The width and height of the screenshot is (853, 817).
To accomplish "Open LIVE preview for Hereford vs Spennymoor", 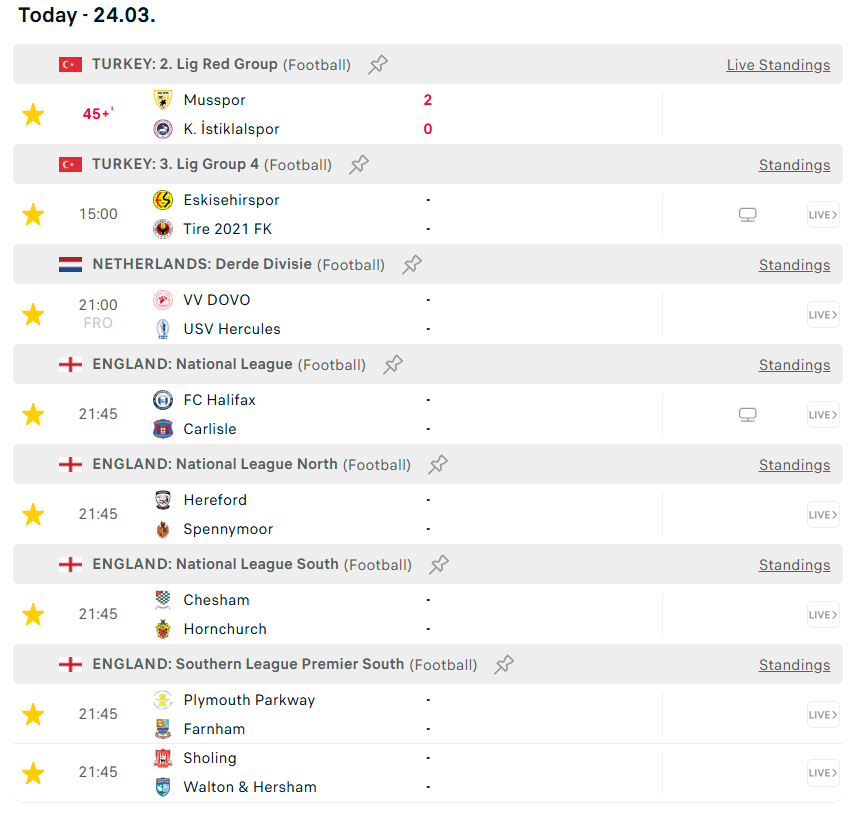I will tap(823, 515).
